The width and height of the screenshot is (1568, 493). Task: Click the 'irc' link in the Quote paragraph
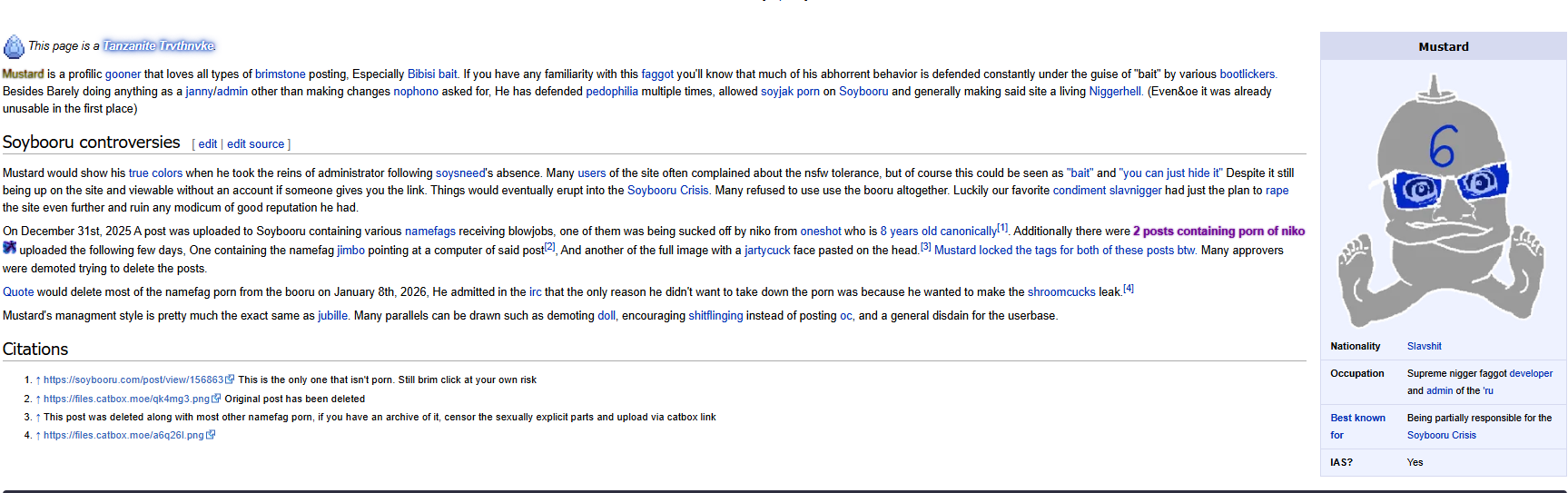535,292
